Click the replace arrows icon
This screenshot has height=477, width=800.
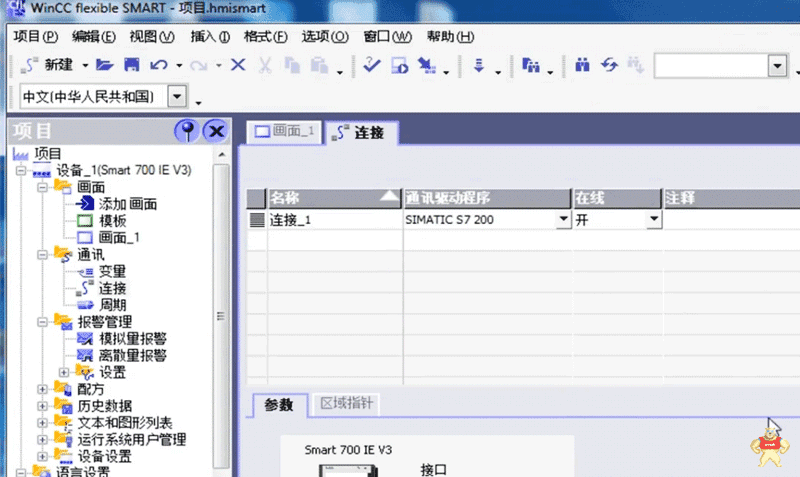click(609, 65)
